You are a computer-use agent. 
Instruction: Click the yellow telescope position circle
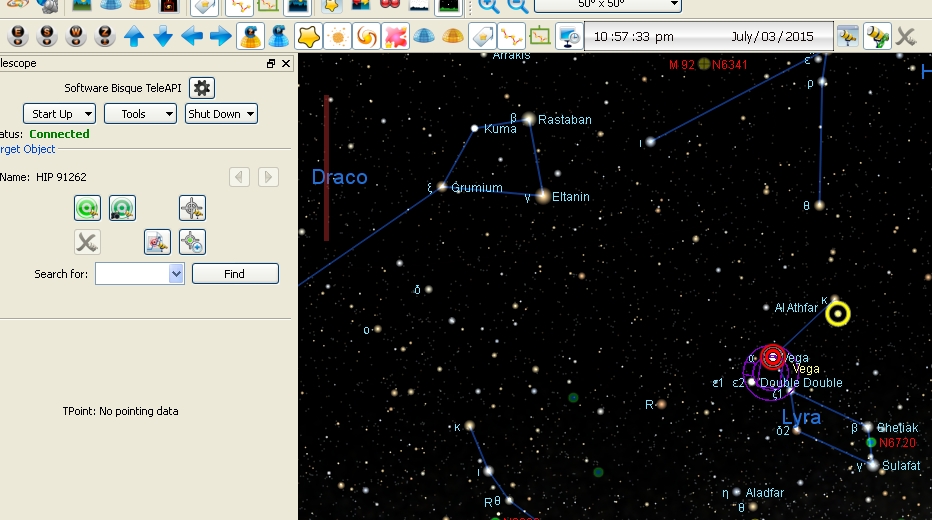coord(837,314)
